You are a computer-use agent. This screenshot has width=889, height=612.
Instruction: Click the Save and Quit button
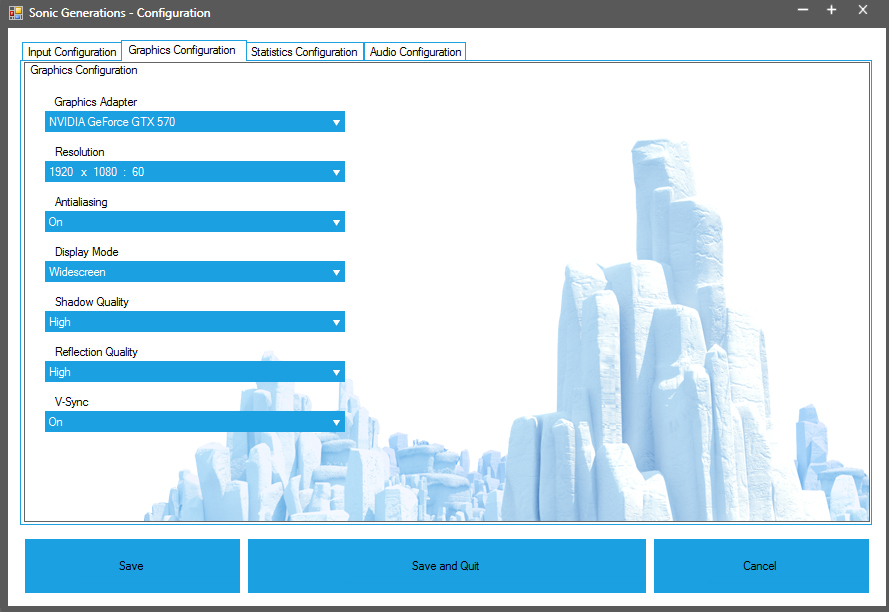(447, 565)
